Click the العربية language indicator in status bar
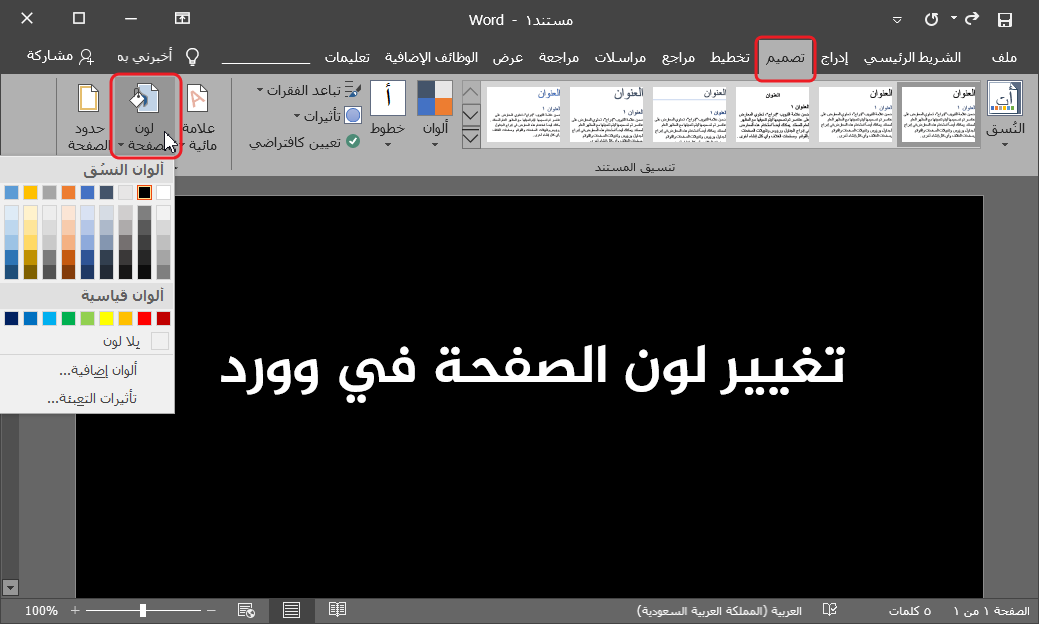This screenshot has width=1039, height=624. click(x=719, y=610)
